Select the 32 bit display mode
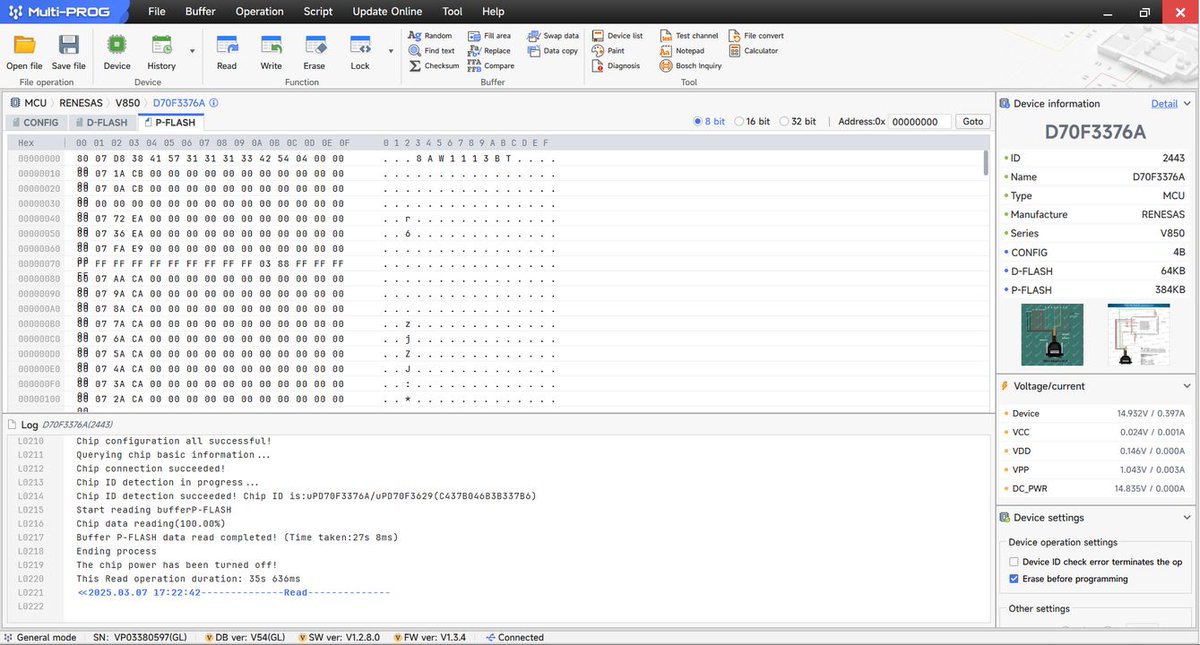1200x645 pixels. pos(797,121)
